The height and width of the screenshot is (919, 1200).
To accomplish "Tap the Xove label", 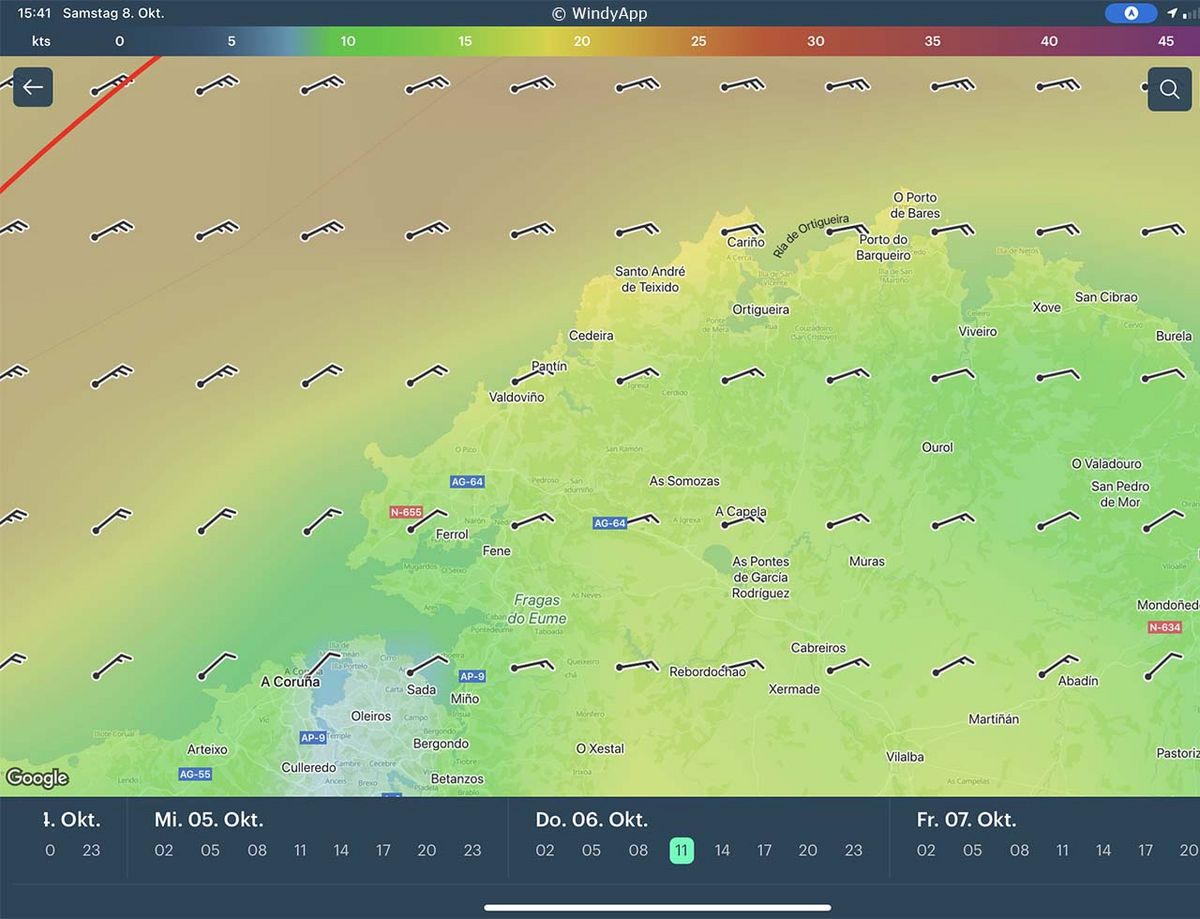I will pos(1047,308).
